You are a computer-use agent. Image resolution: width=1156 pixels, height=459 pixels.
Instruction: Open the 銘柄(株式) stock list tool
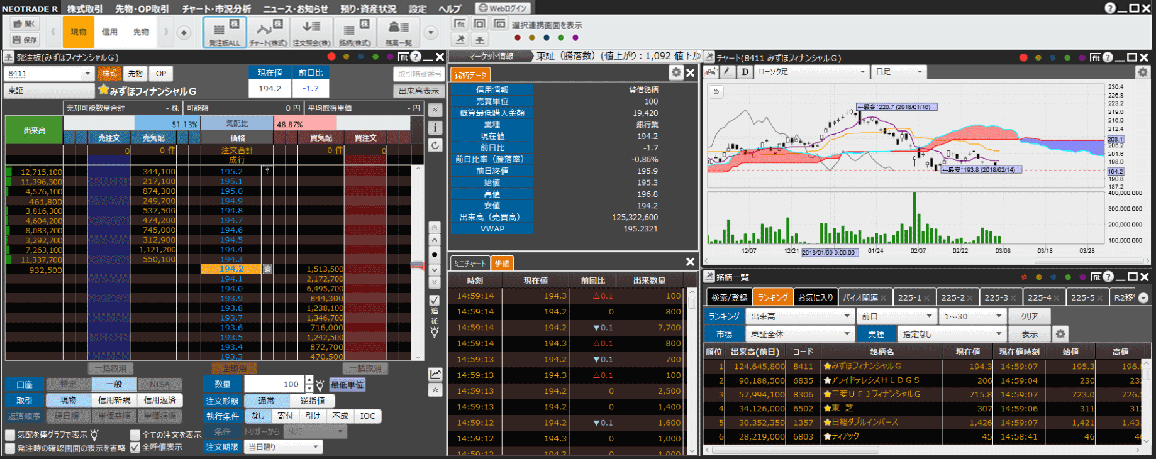coord(355,32)
